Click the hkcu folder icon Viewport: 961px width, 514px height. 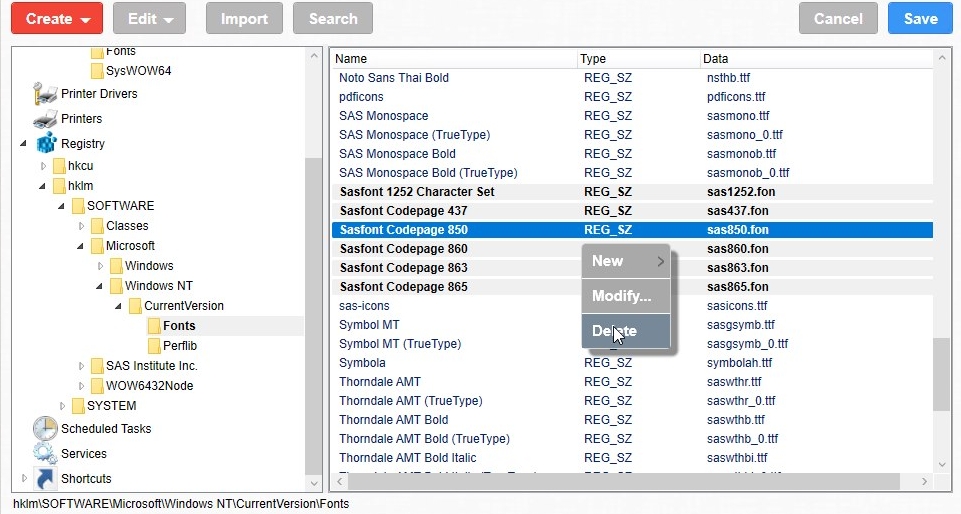coord(59,166)
